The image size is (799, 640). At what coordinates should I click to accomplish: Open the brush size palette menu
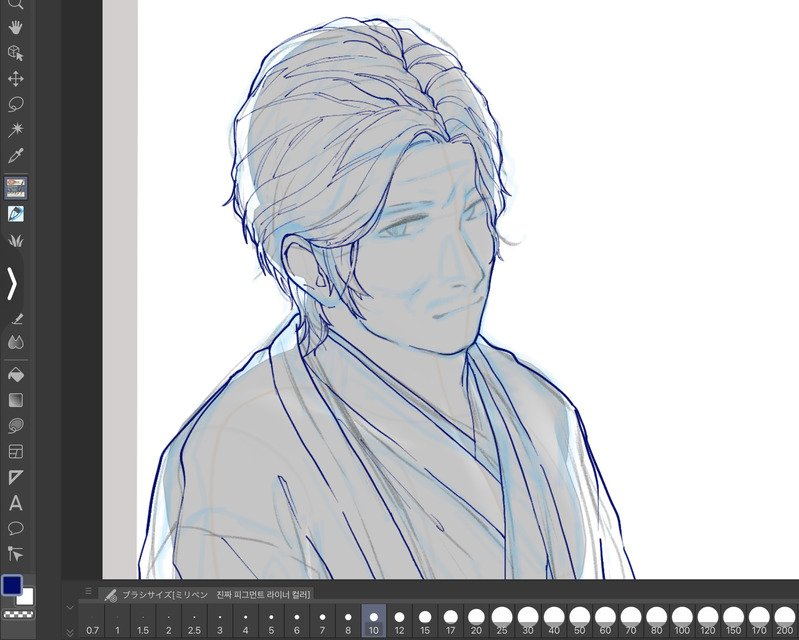coord(88,591)
